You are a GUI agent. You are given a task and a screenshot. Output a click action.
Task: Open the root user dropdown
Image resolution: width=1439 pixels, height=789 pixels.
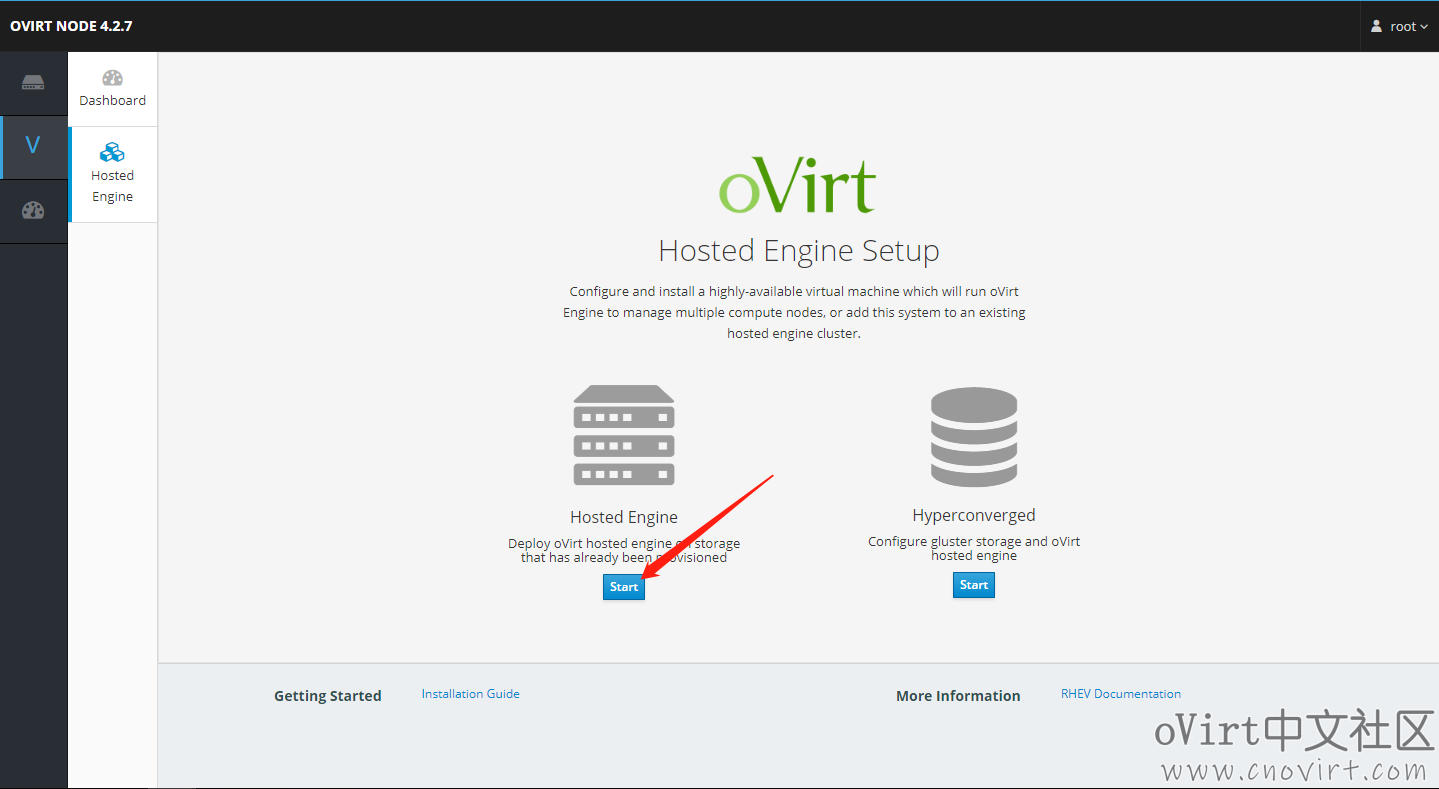point(1399,26)
